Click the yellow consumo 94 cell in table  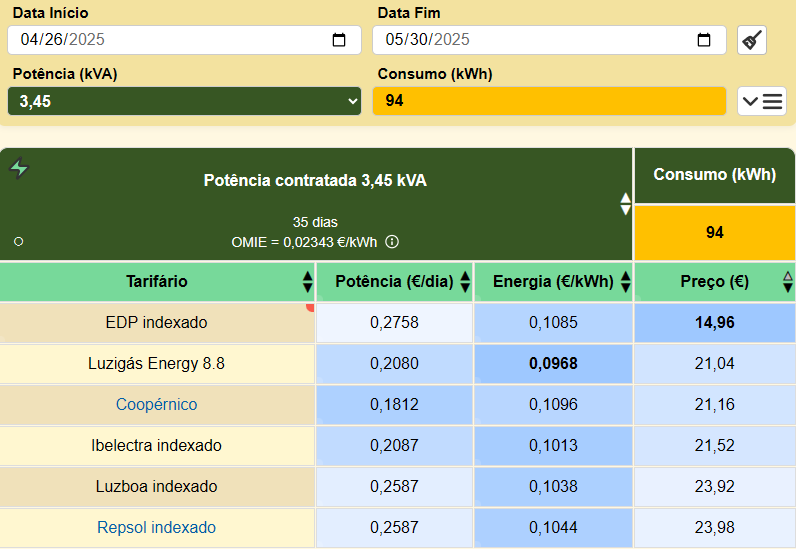[714, 233]
